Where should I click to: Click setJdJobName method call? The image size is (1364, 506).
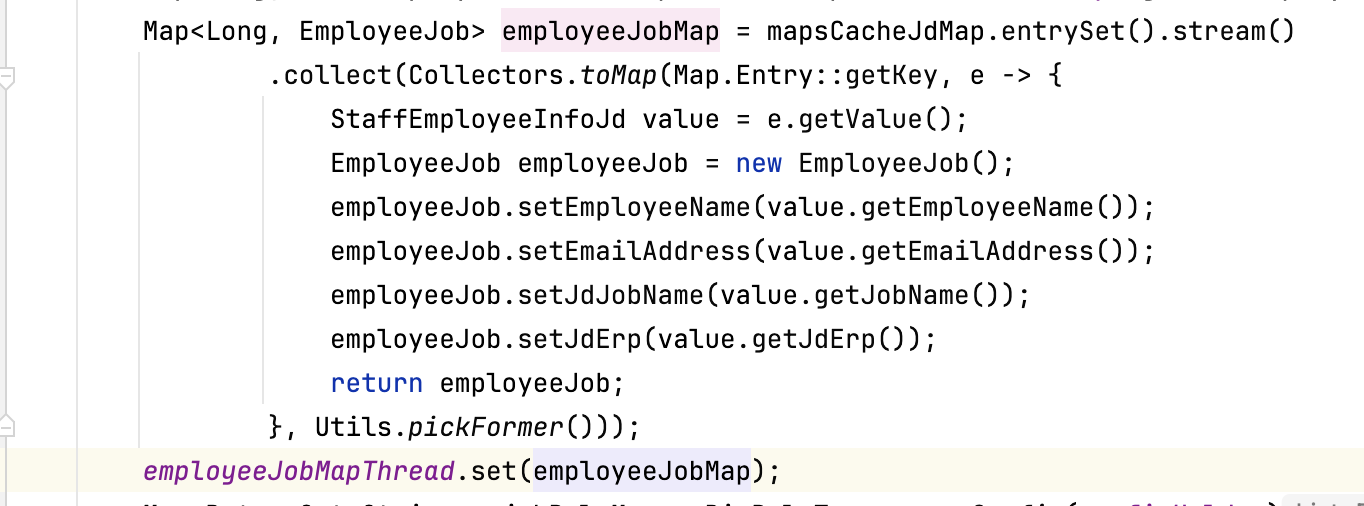[611, 295]
